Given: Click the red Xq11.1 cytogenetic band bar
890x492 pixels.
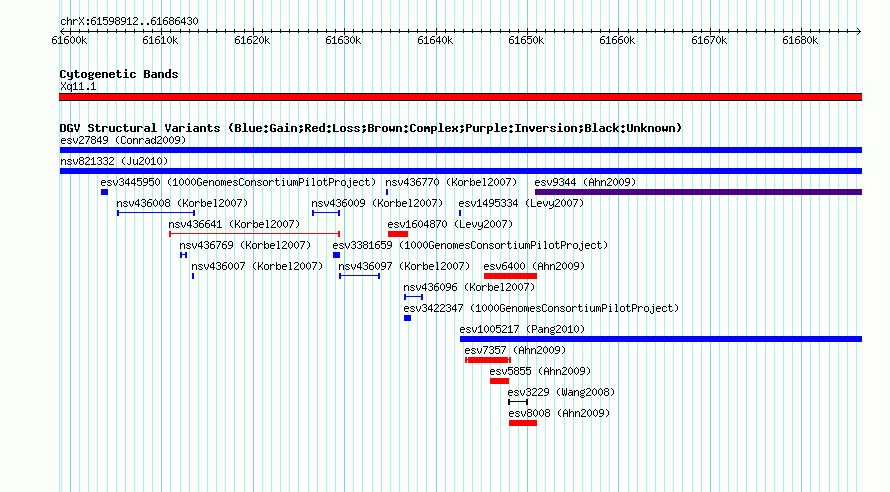Looking at the screenshot, I should tap(460, 97).
